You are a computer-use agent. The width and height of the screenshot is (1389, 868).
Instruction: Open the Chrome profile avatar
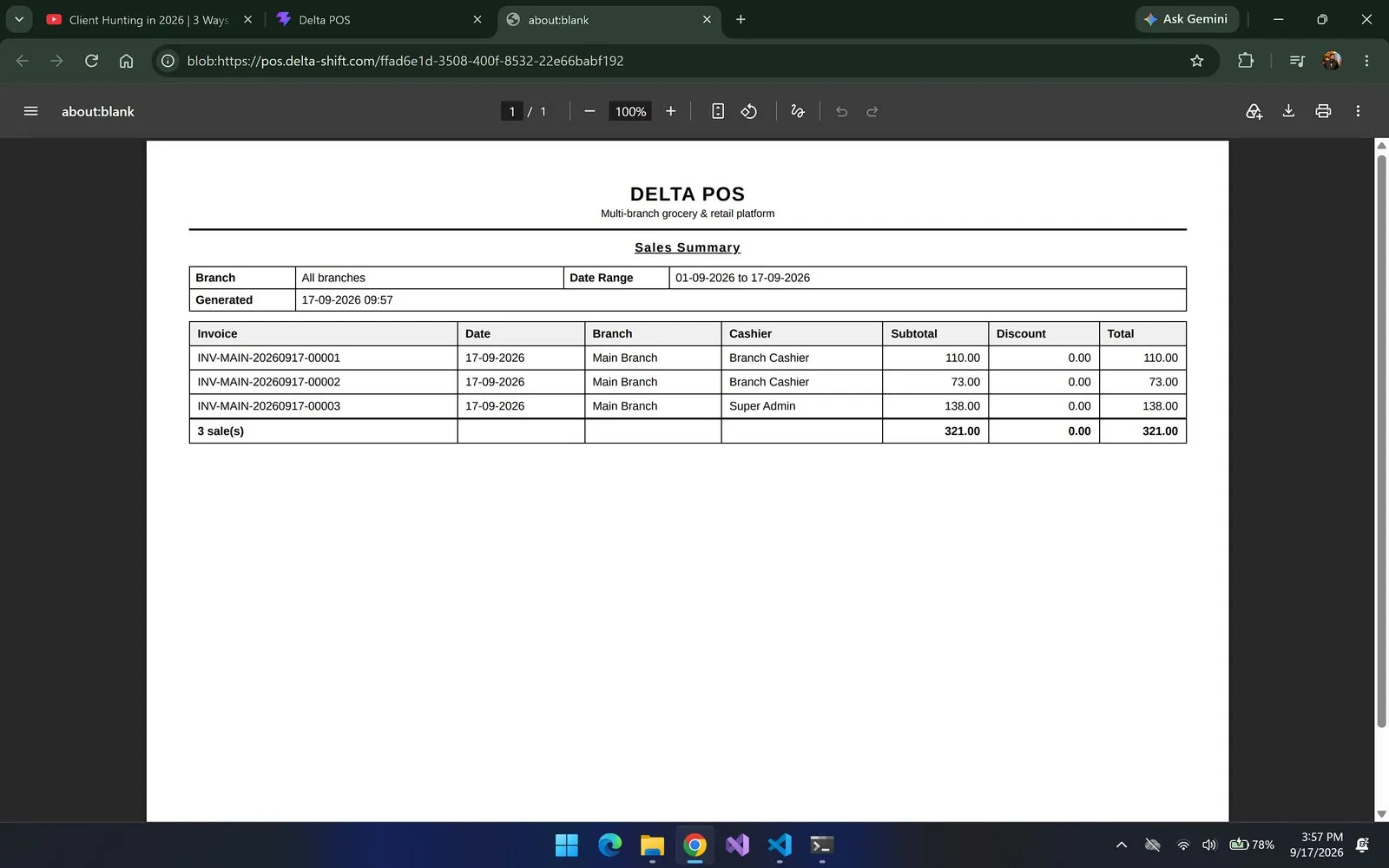(1332, 61)
